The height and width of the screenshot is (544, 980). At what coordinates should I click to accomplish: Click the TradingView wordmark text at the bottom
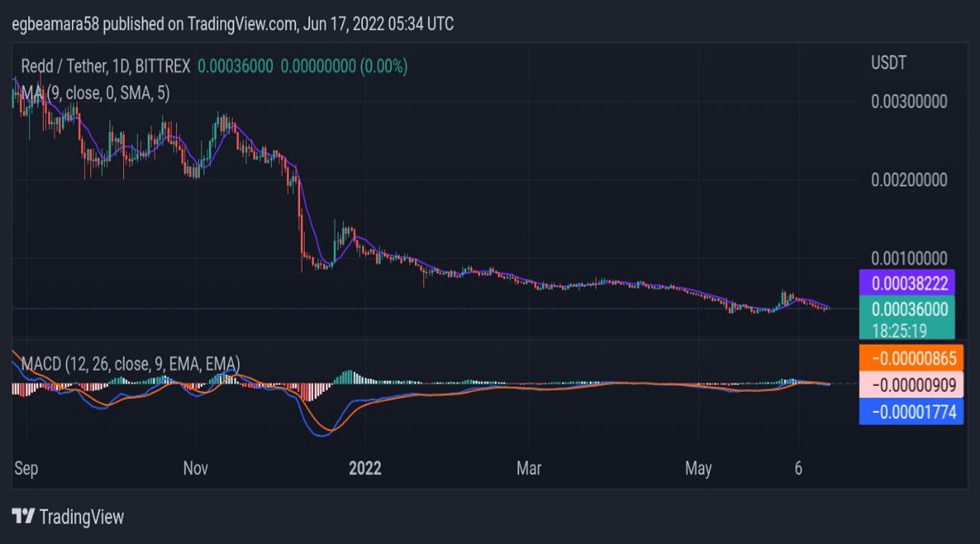[82, 517]
